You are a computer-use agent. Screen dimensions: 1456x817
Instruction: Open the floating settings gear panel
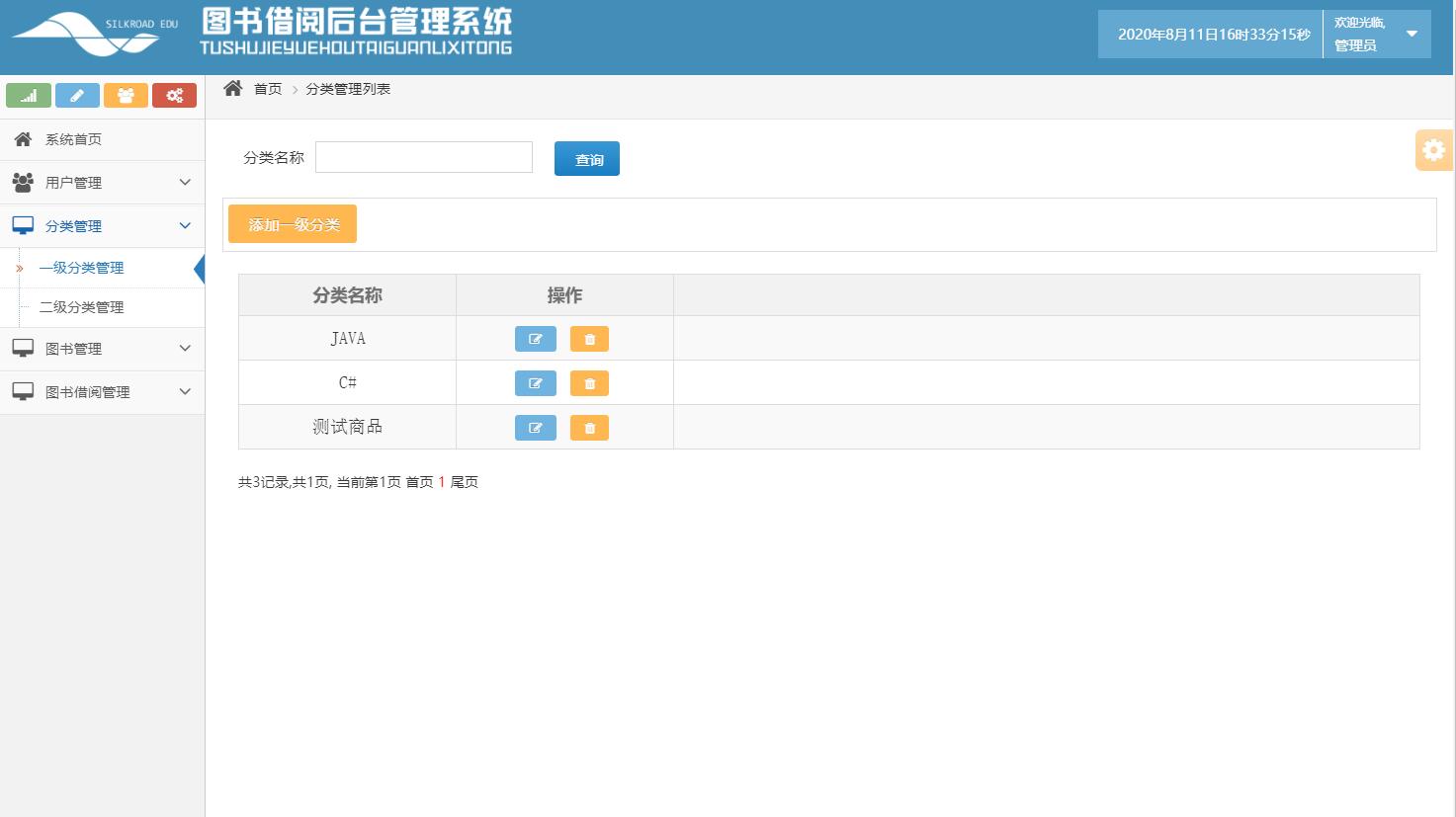point(1433,150)
